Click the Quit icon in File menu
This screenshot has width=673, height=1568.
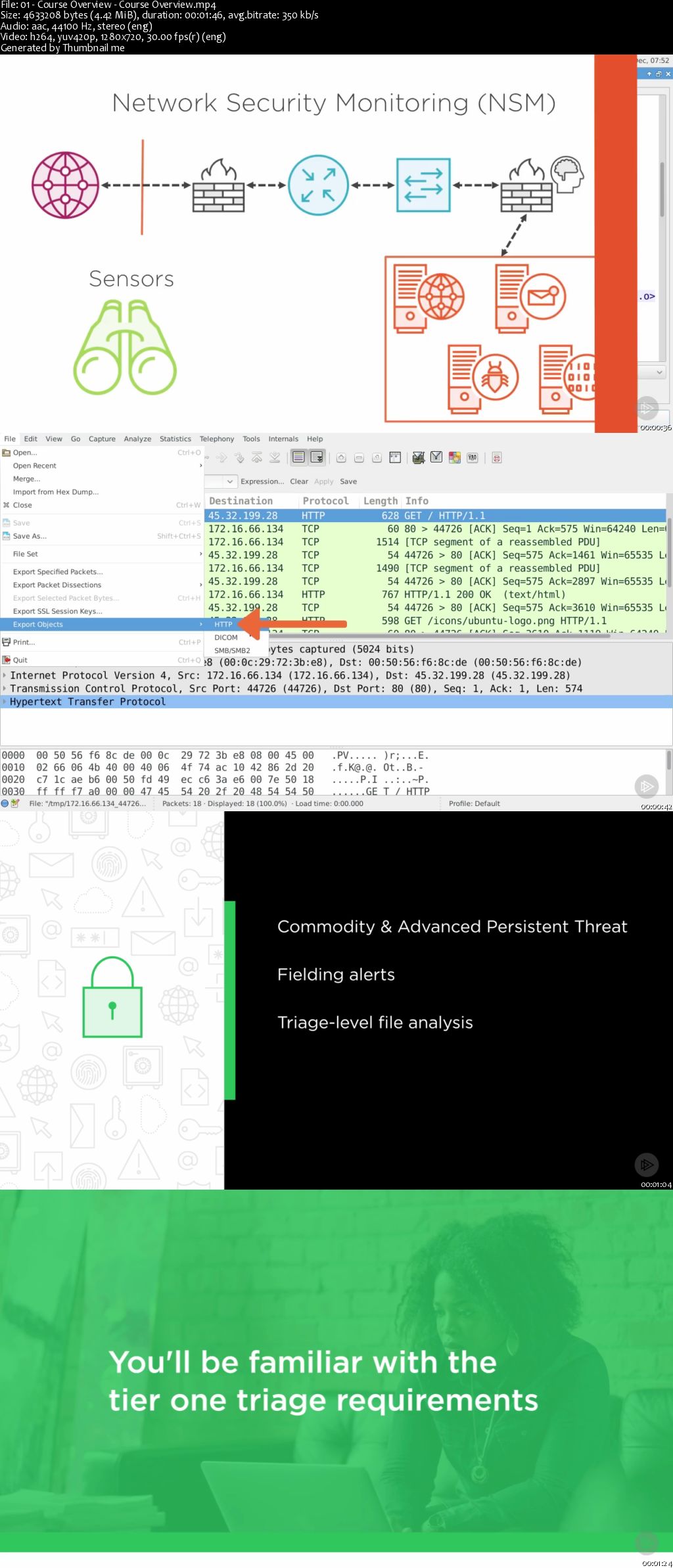click(x=7, y=660)
